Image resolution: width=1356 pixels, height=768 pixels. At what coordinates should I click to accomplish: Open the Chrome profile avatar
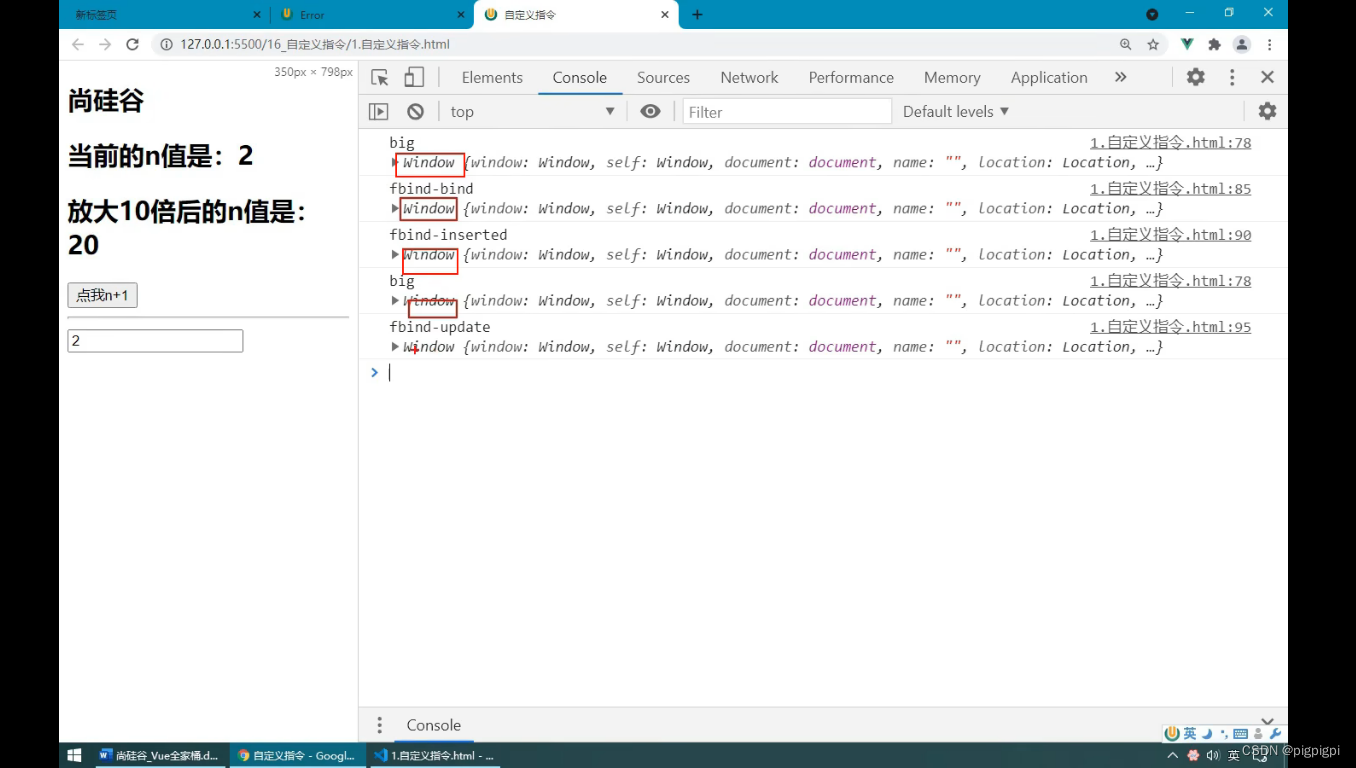1242,44
